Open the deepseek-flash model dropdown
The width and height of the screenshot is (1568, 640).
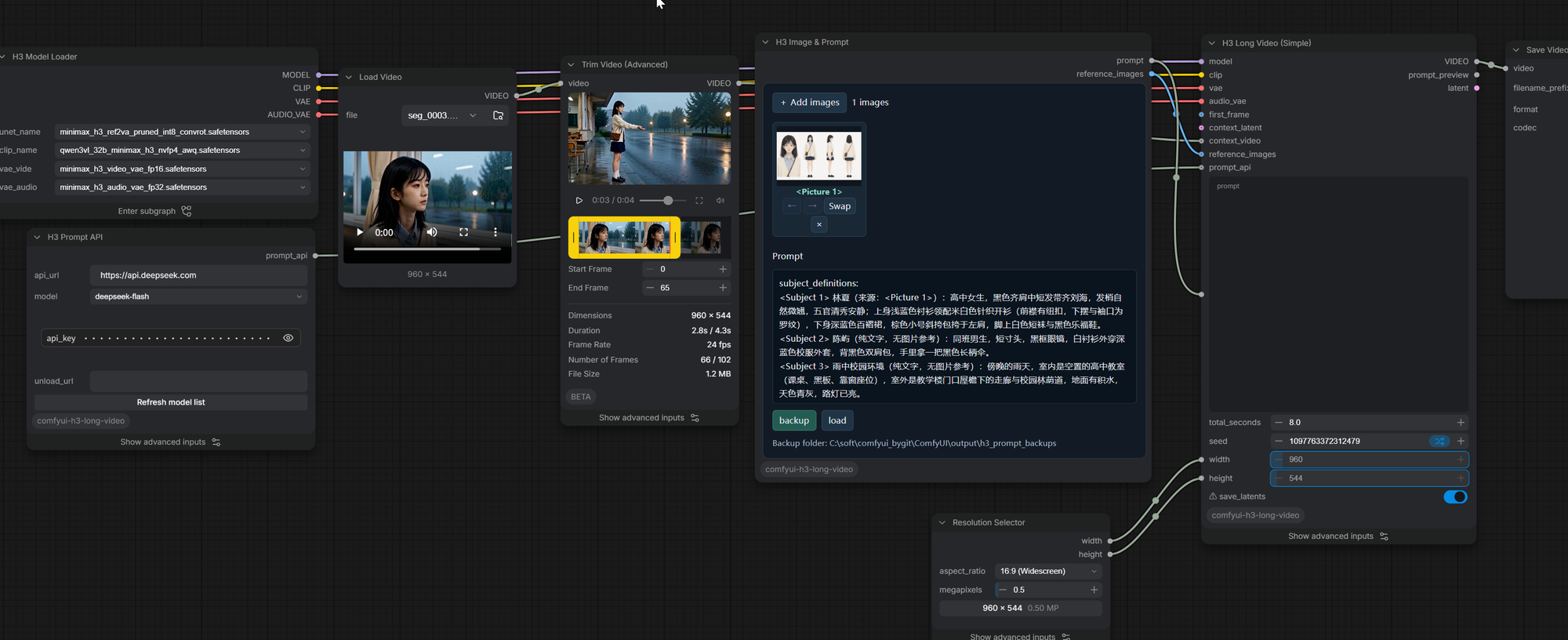tap(198, 296)
